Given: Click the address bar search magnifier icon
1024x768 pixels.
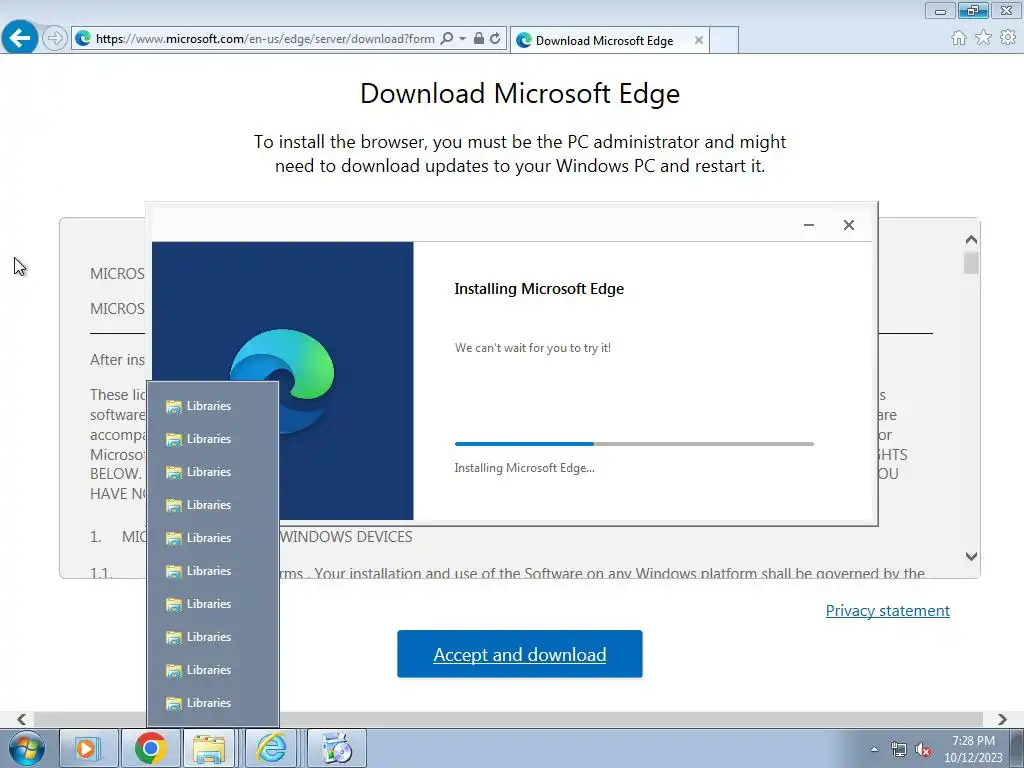Looking at the screenshot, I should click(447, 39).
